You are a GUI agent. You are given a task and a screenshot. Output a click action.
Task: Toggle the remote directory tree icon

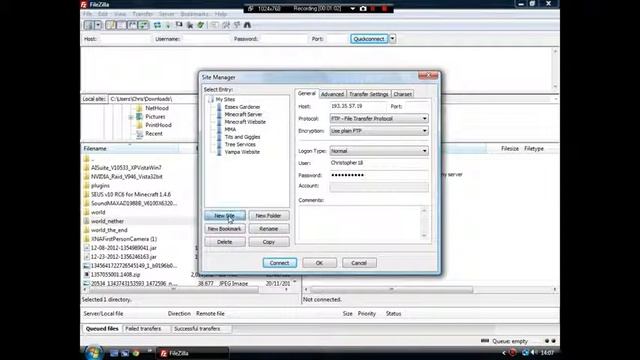click(133, 25)
